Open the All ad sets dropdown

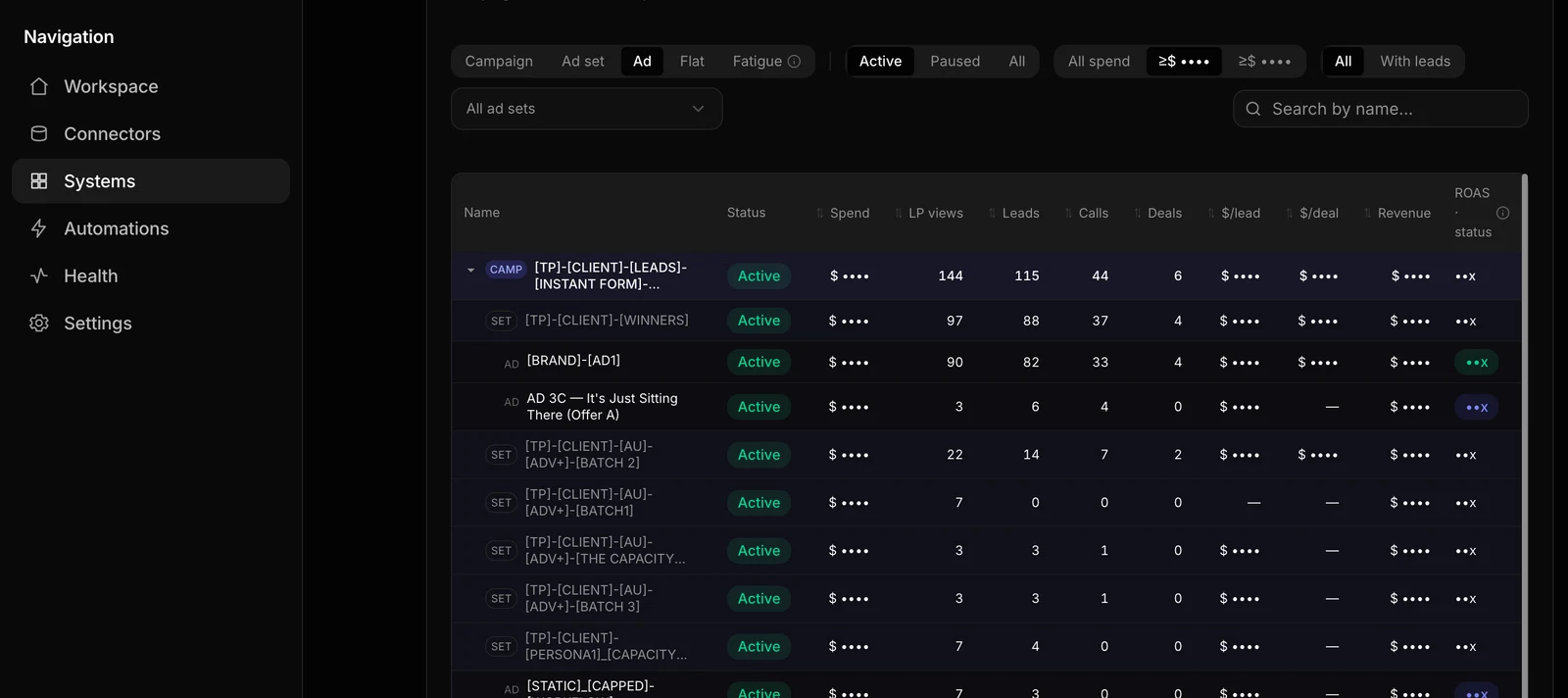(586, 109)
